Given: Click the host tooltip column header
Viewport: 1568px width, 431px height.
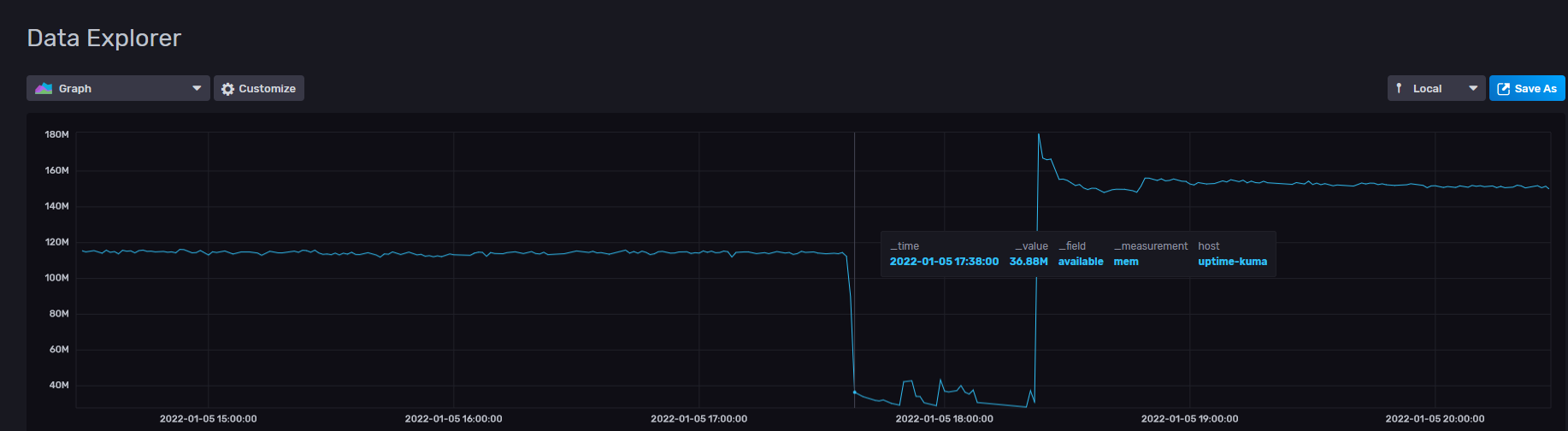Looking at the screenshot, I should coord(1209,246).
